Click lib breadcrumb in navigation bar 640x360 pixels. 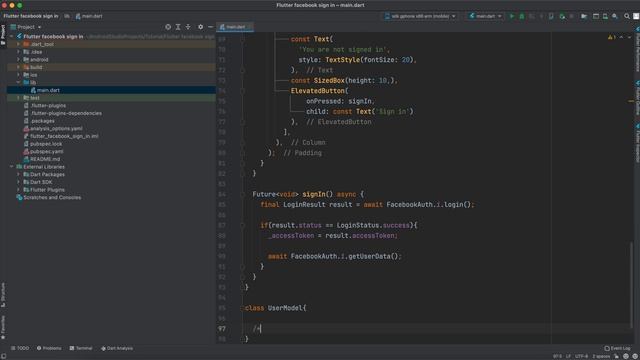click(67, 16)
